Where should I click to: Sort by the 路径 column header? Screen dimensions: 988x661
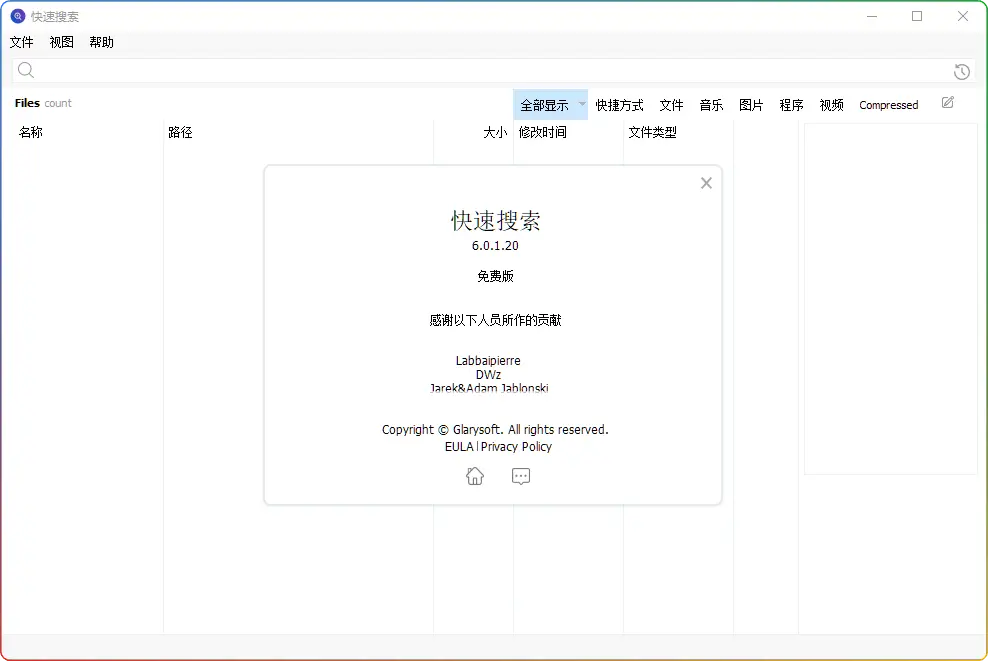(180, 132)
